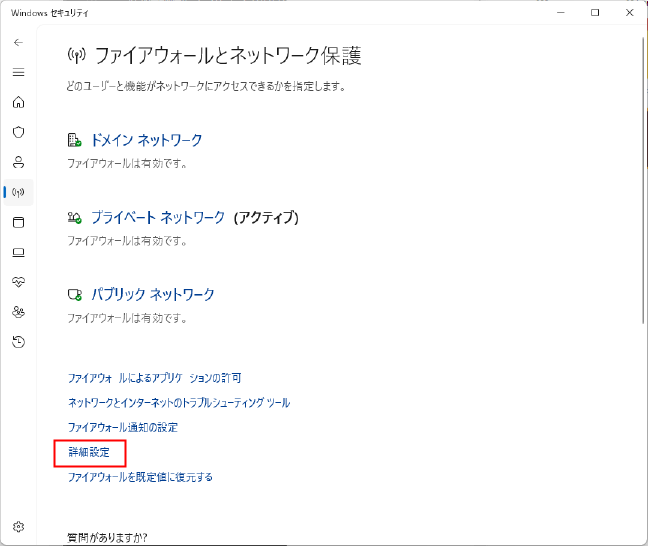Click ファイアウォールによるアプリケーションの許可 link
This screenshot has height=546, width=648.
pyautogui.click(x=154, y=378)
